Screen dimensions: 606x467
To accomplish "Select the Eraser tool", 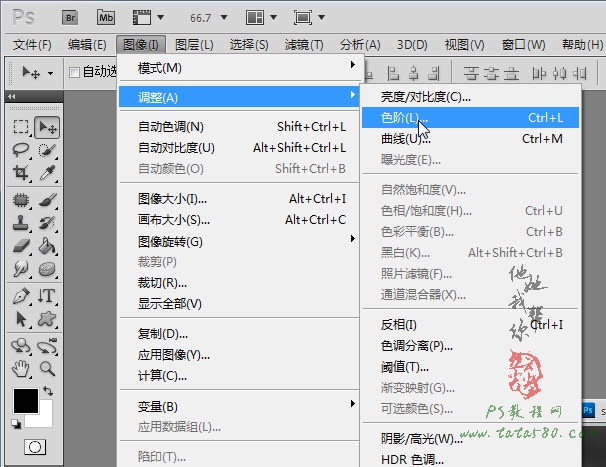I will tap(21, 246).
